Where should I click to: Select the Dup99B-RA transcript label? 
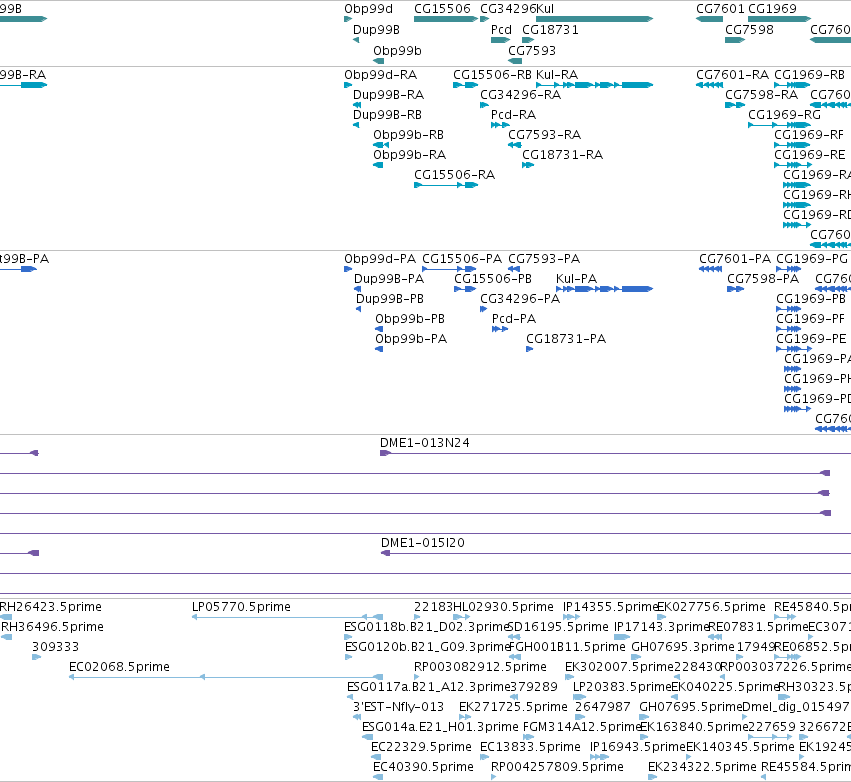point(388,95)
